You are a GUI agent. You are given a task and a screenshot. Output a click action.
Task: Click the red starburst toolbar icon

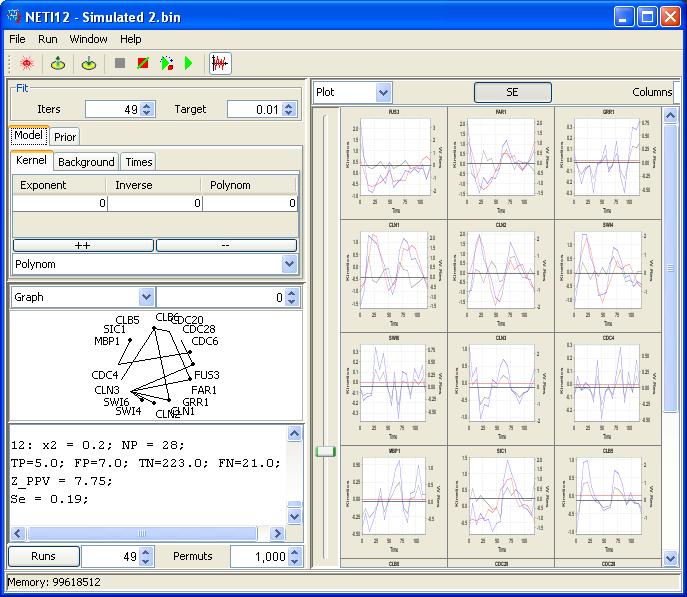tap(27, 64)
